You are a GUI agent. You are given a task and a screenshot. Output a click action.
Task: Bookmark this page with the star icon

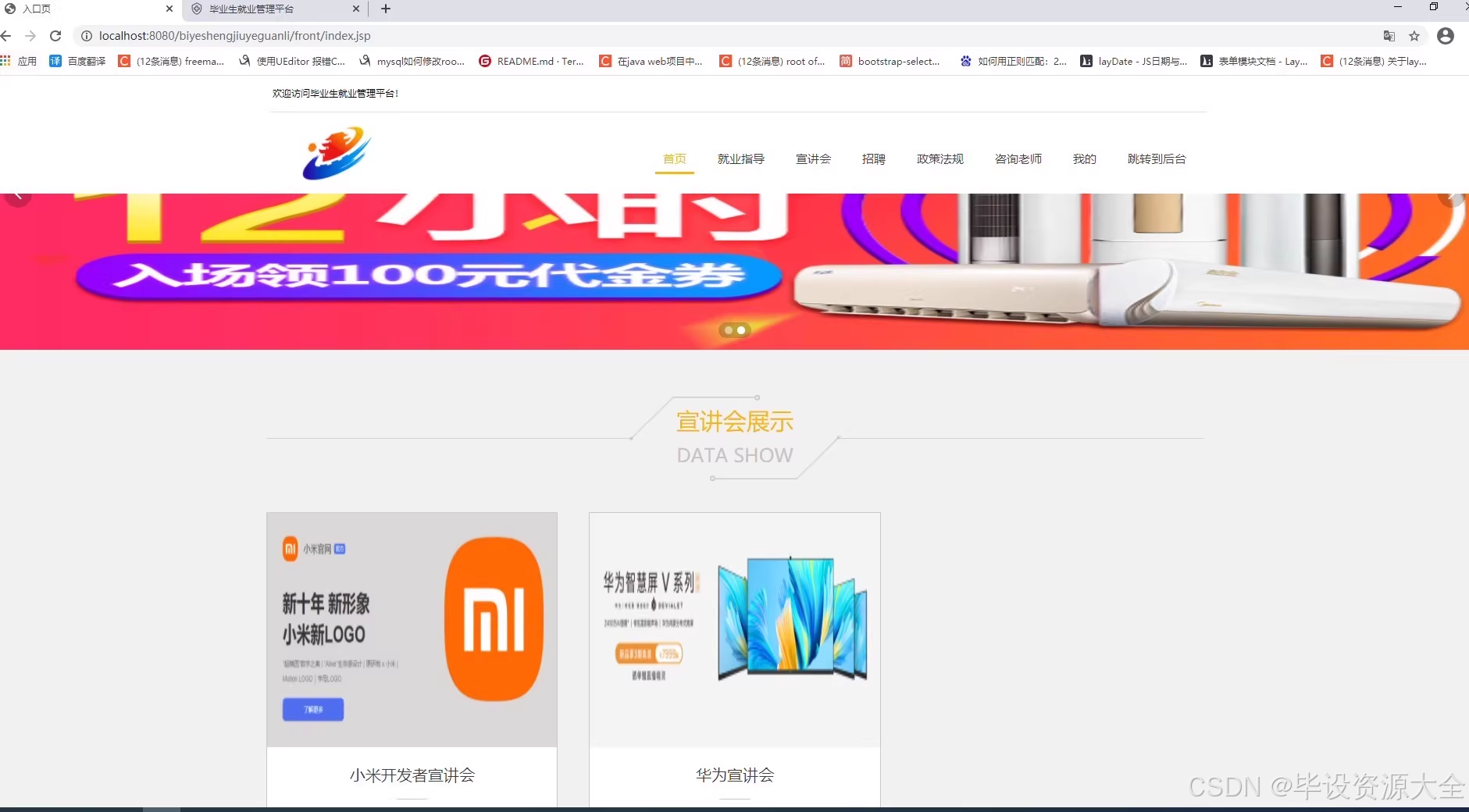click(1414, 36)
